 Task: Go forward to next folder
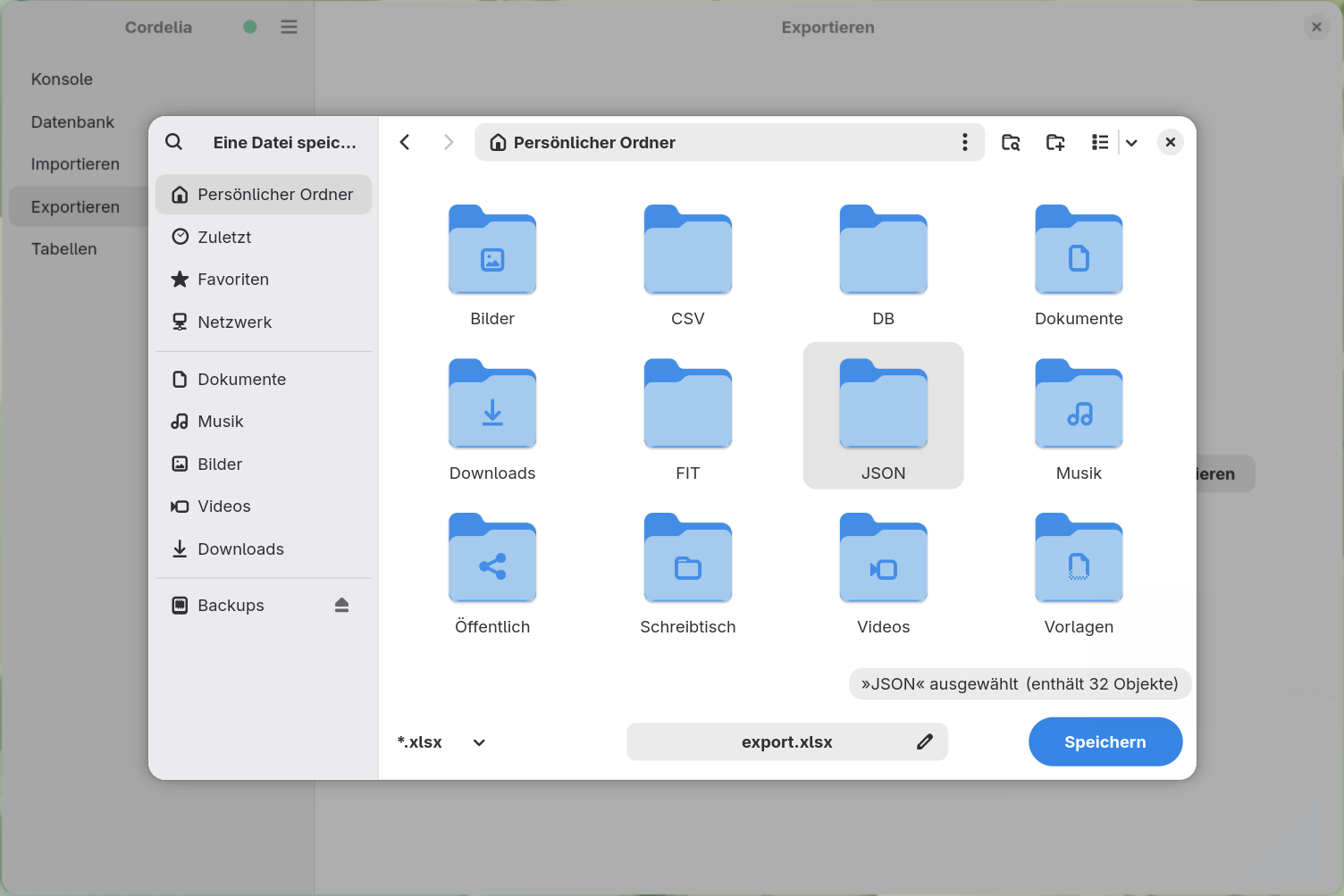click(449, 142)
